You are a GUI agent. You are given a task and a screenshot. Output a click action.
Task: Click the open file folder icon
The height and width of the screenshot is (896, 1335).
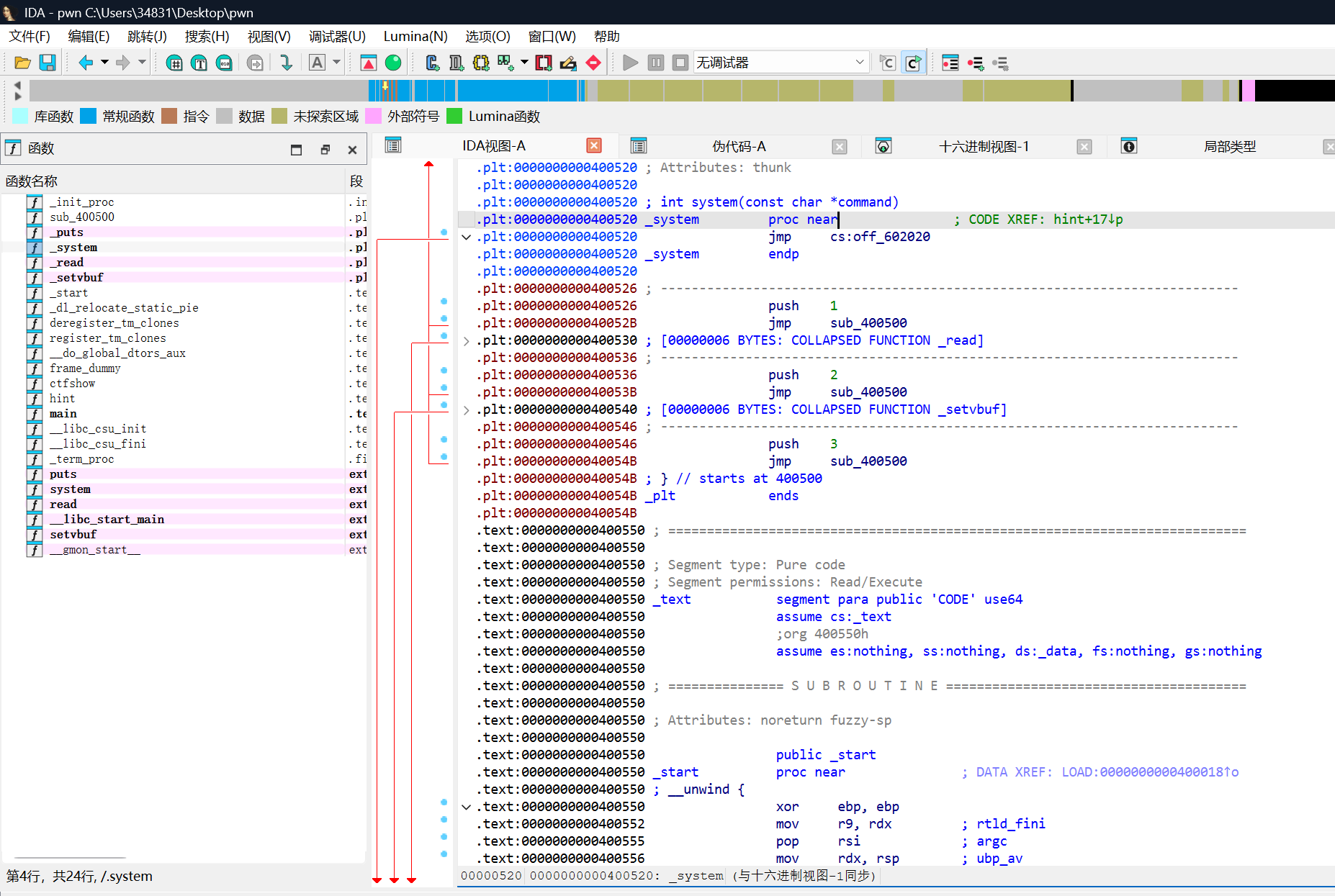[x=22, y=63]
